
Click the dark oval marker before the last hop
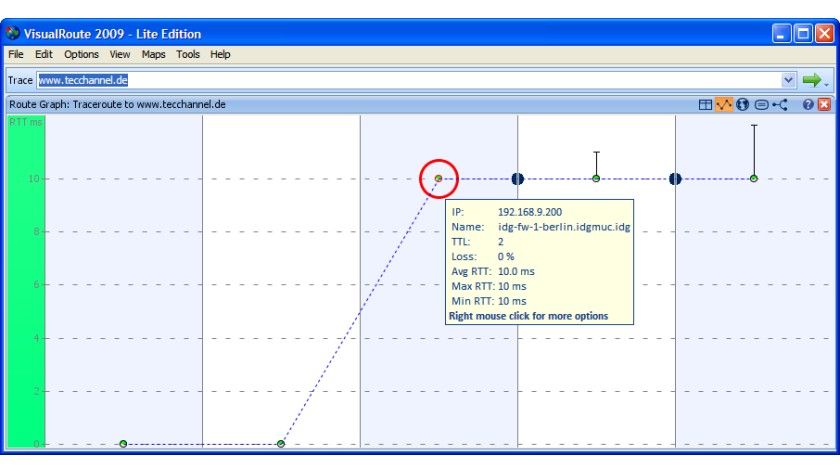point(675,179)
